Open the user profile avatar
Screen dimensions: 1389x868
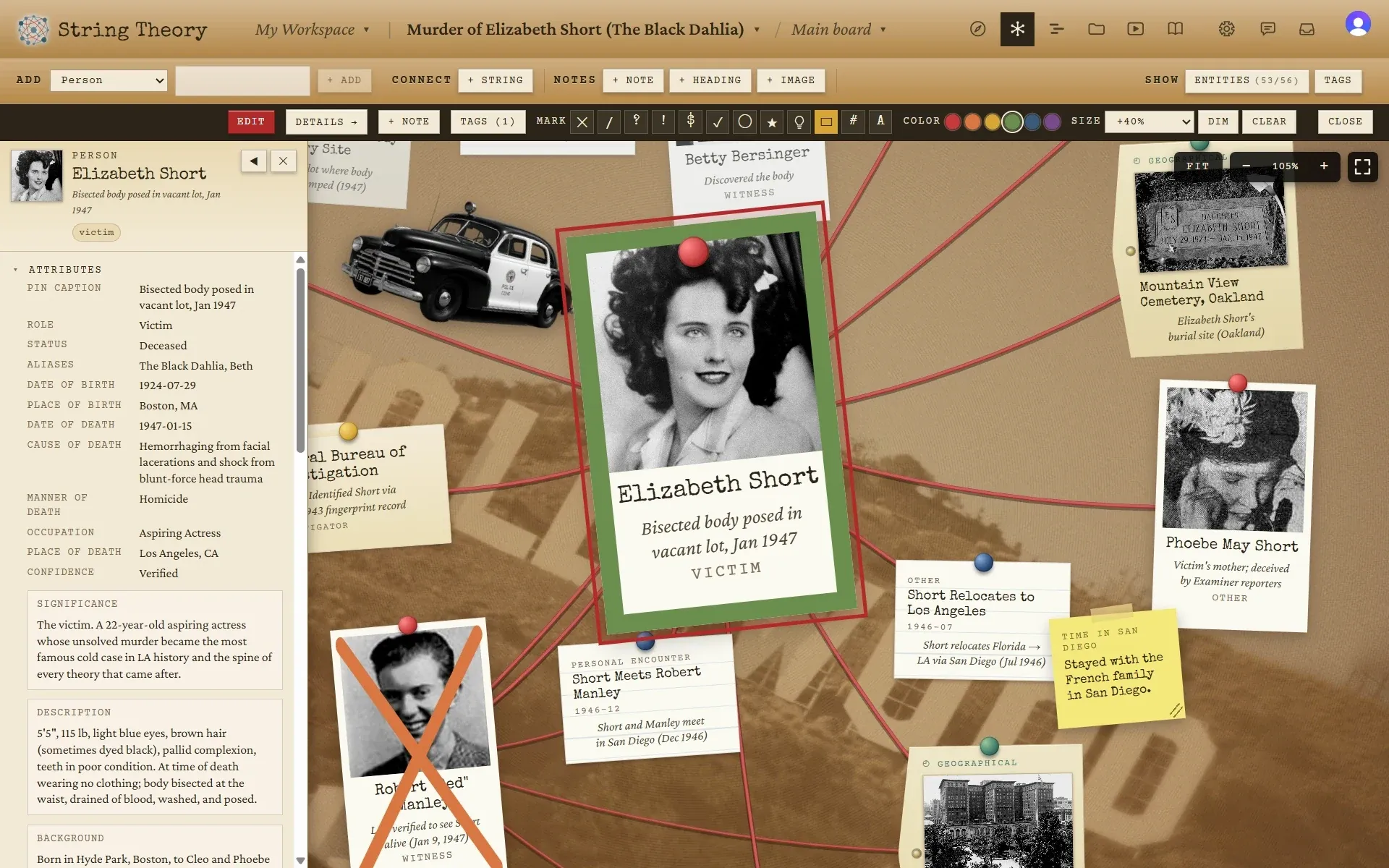tap(1358, 25)
